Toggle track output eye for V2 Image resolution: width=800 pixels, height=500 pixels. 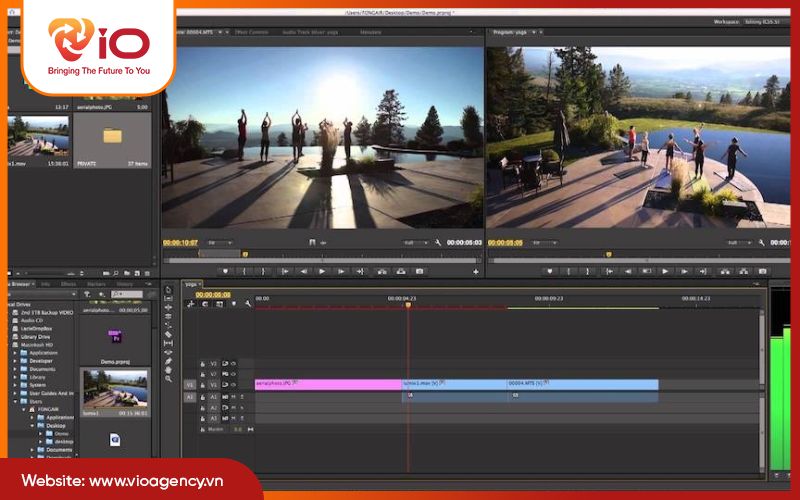click(x=233, y=374)
